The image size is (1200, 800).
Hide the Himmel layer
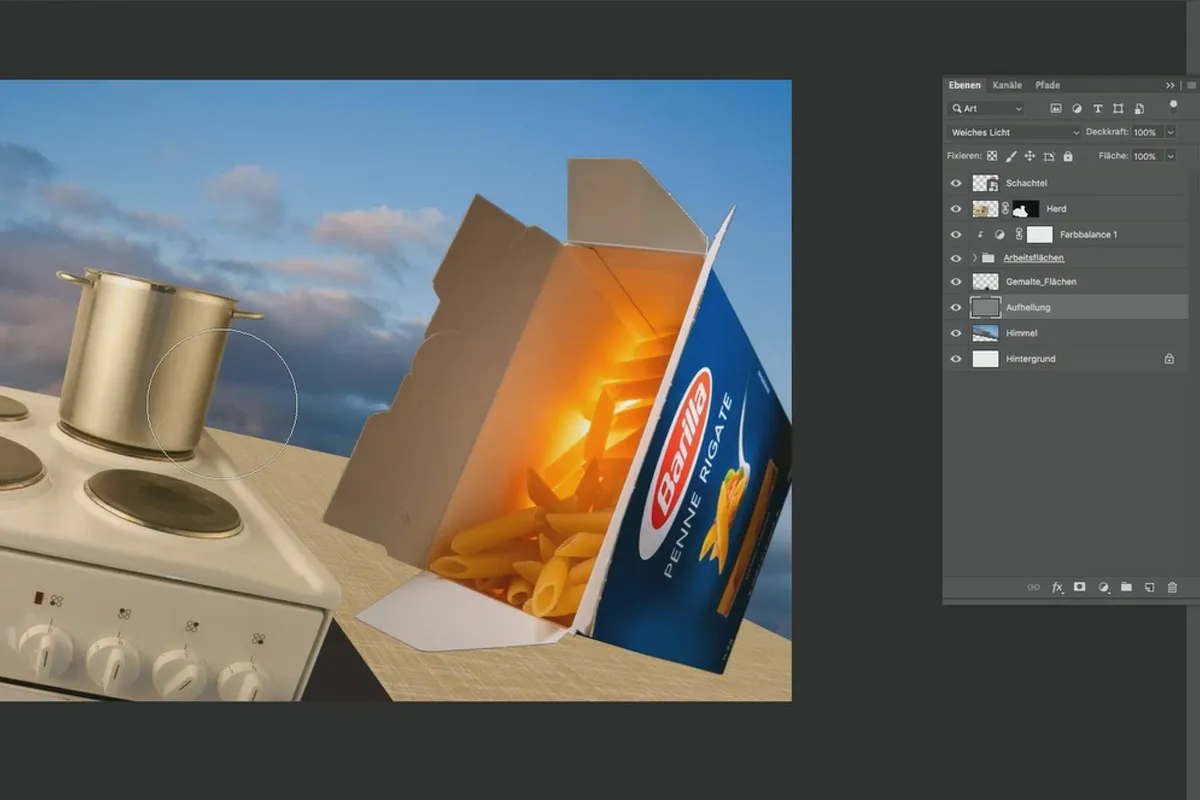(x=956, y=333)
